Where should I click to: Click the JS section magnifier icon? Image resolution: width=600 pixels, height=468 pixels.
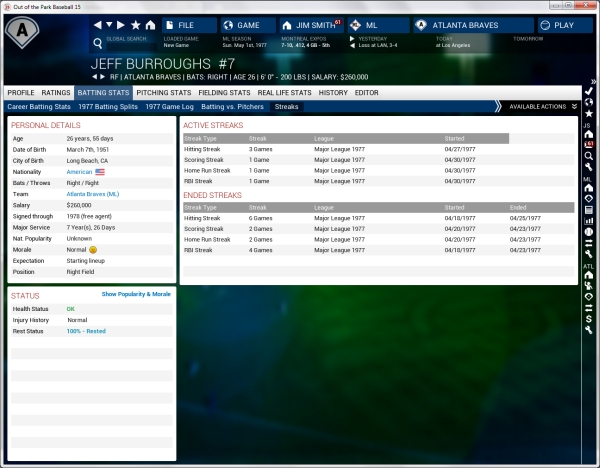pyautogui.click(x=589, y=156)
